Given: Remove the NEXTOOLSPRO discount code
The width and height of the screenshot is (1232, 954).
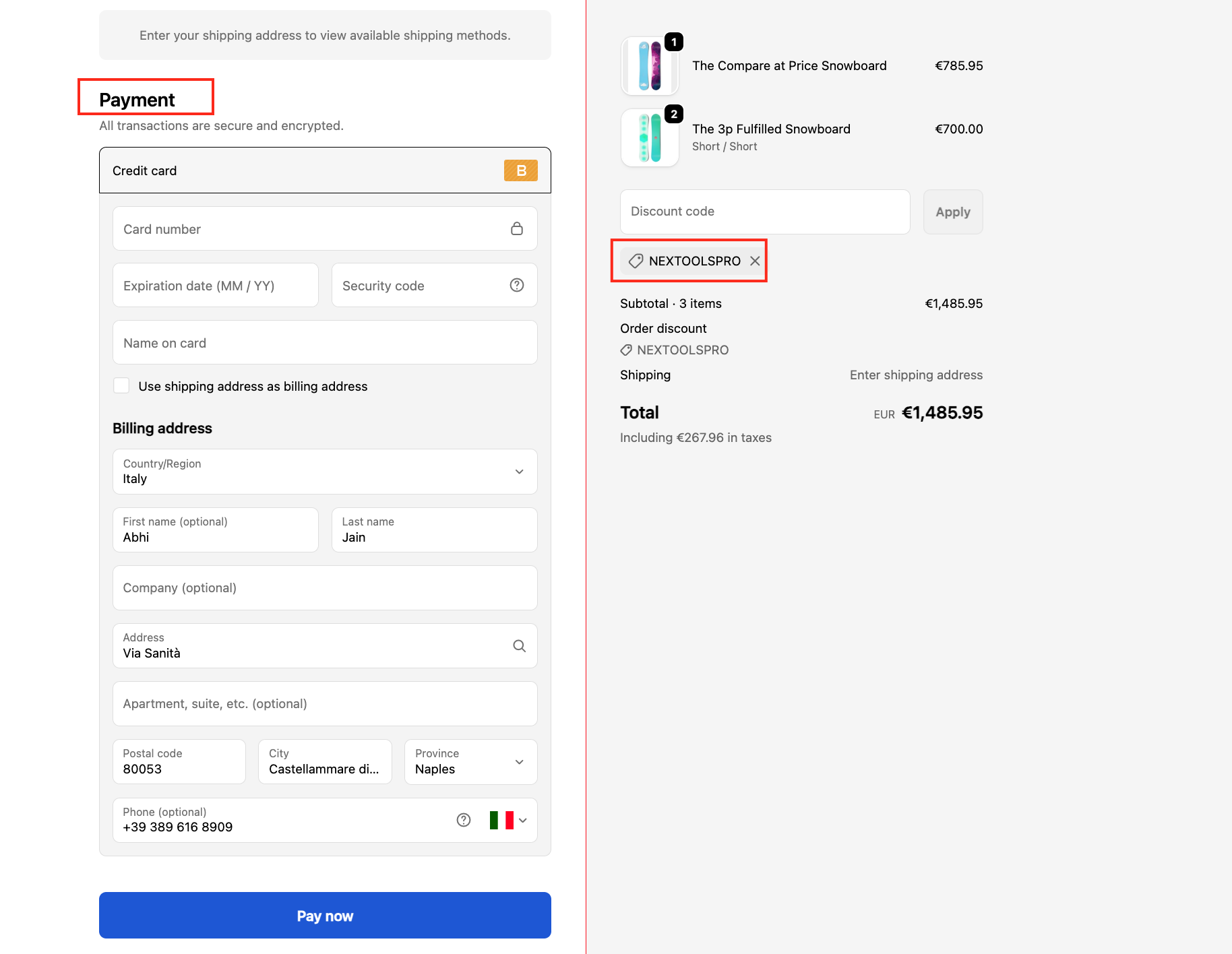Looking at the screenshot, I should click(x=755, y=261).
